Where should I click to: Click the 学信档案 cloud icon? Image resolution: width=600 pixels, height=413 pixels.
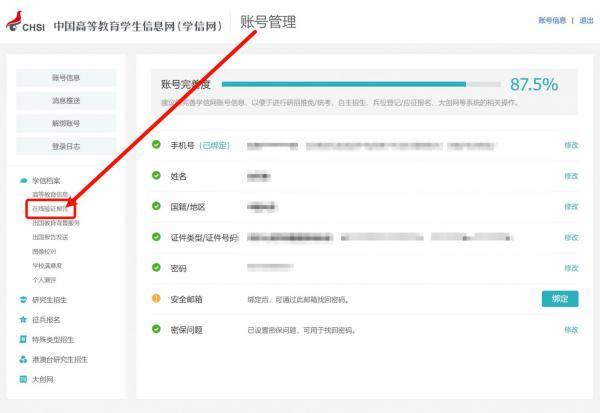pos(23,180)
